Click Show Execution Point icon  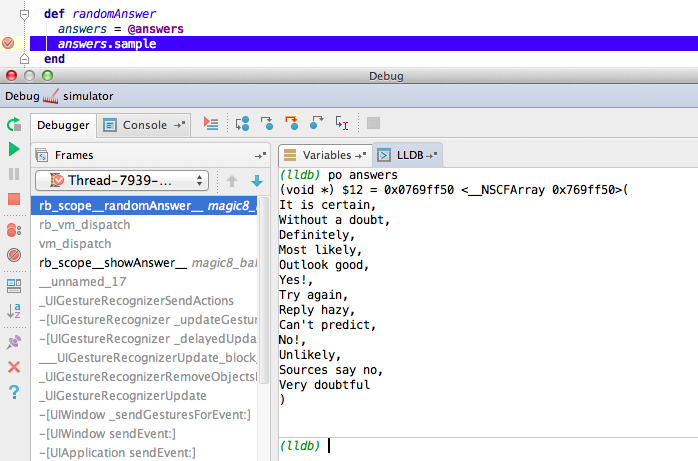coord(211,123)
